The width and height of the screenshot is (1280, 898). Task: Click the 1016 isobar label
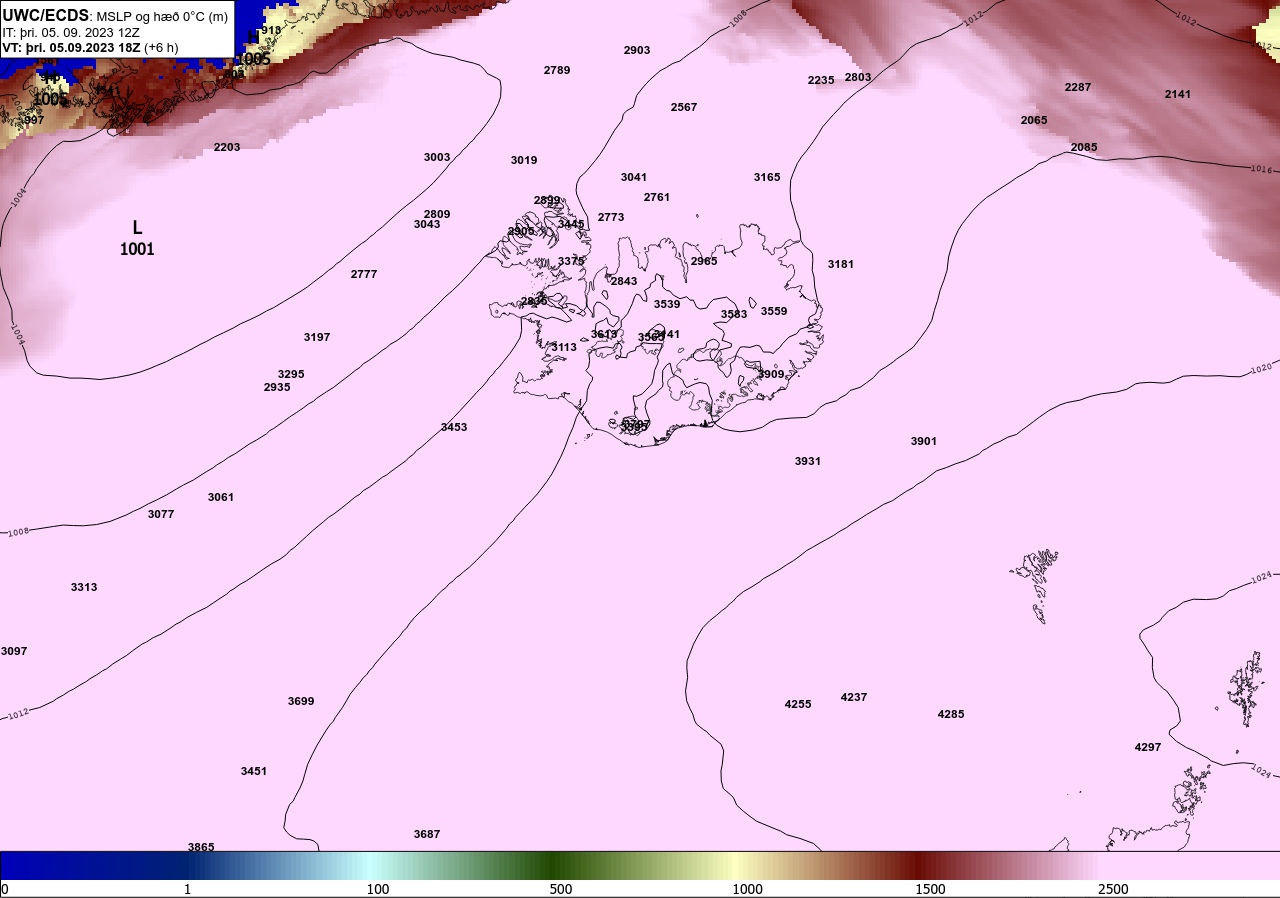click(x=1261, y=170)
